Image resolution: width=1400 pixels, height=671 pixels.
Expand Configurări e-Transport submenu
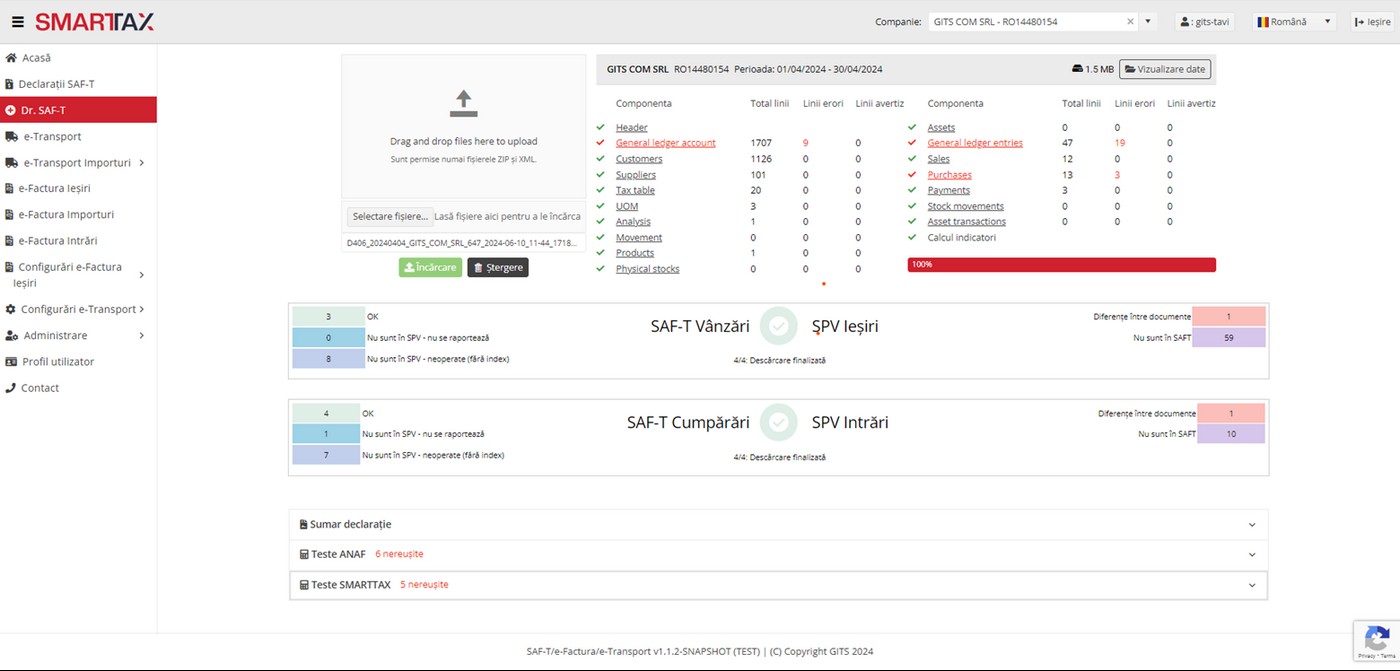click(x=142, y=309)
